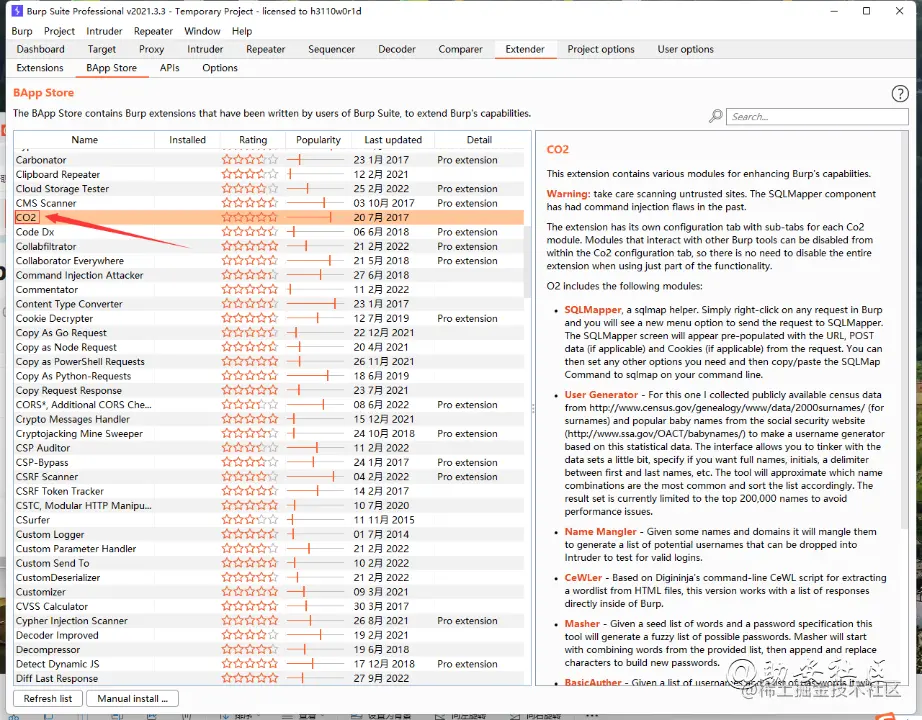Select the Cookie Decrypter row
The width and height of the screenshot is (922, 720).
coord(269,319)
